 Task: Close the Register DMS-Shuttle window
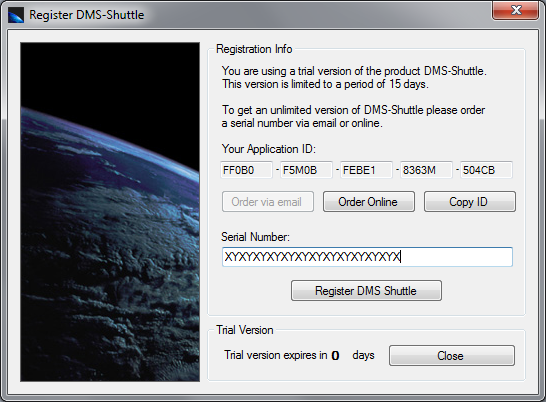click(x=516, y=10)
